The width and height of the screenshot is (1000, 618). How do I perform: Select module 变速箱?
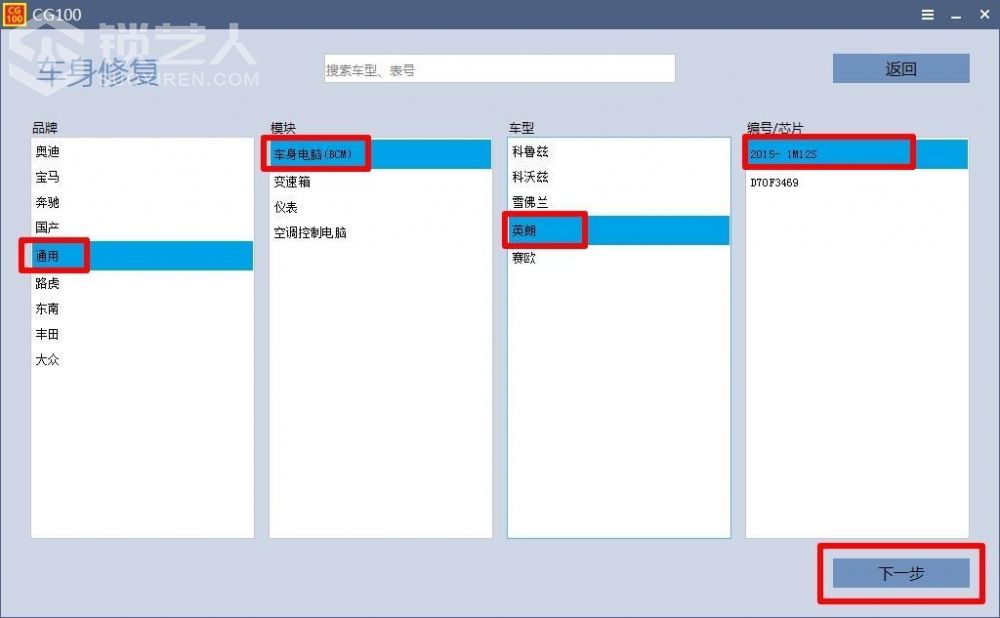(381, 182)
